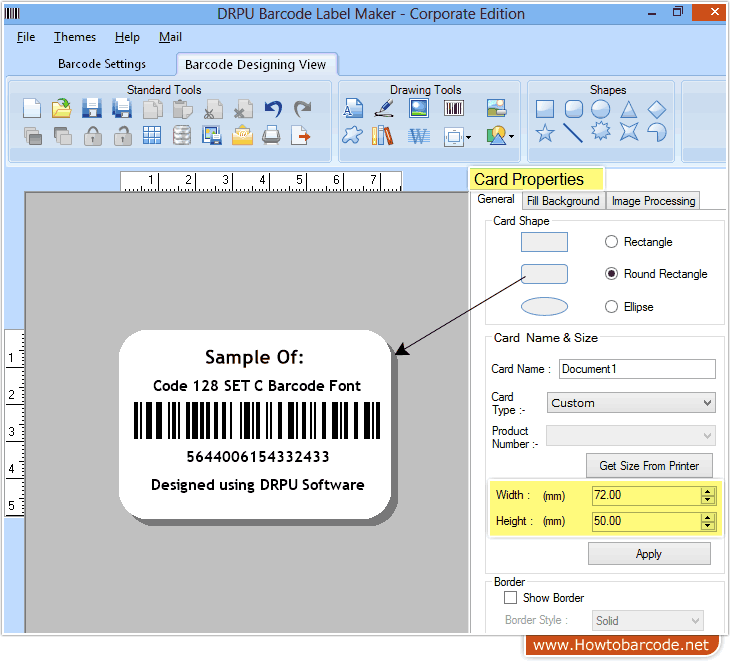The height and width of the screenshot is (662, 730).
Task: Expand the shapes picture tool dropdown arrow
Action: coord(511,136)
